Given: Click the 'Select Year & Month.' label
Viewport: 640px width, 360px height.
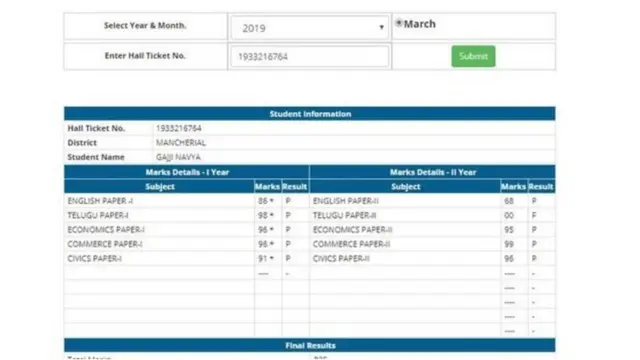Looking at the screenshot, I should [145, 25].
